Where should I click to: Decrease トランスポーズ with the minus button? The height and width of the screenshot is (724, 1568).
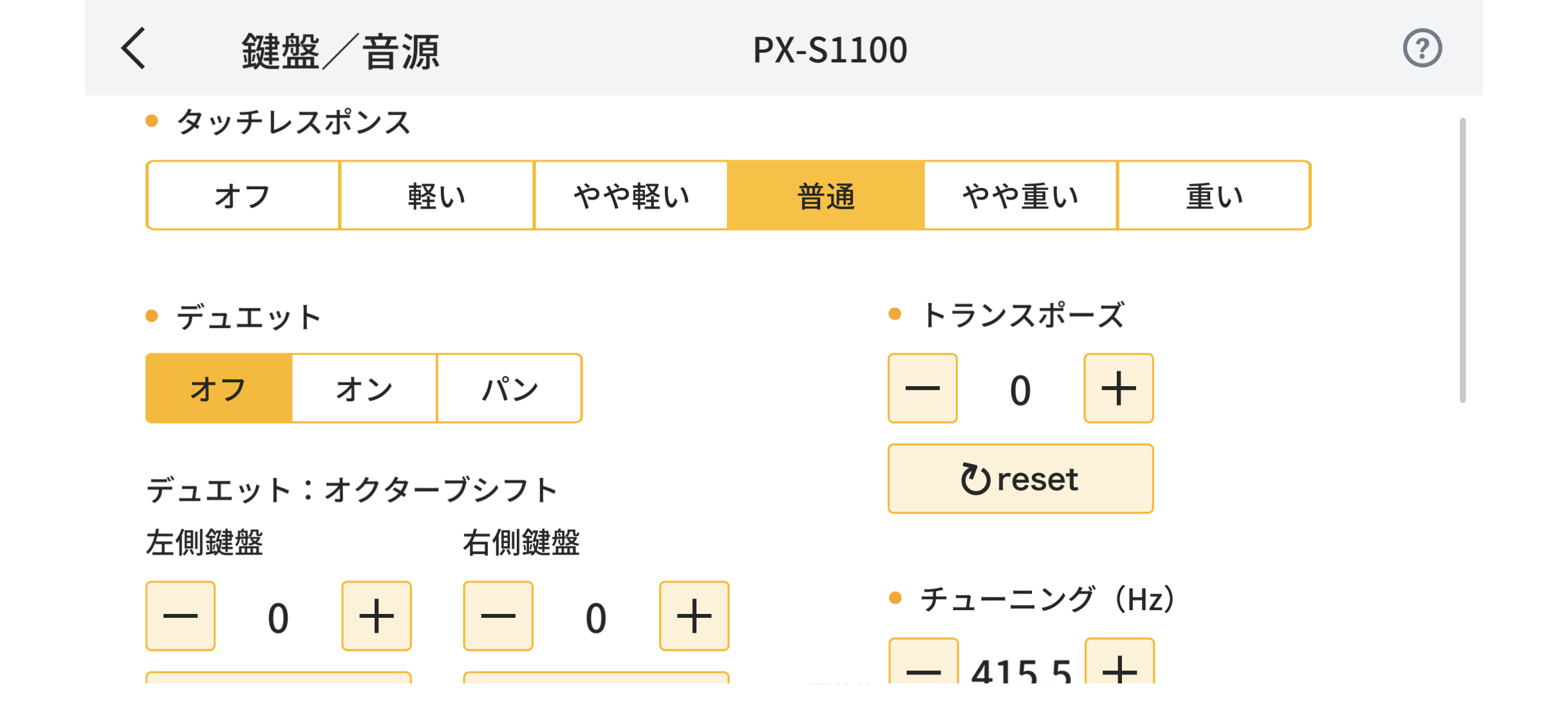point(922,387)
